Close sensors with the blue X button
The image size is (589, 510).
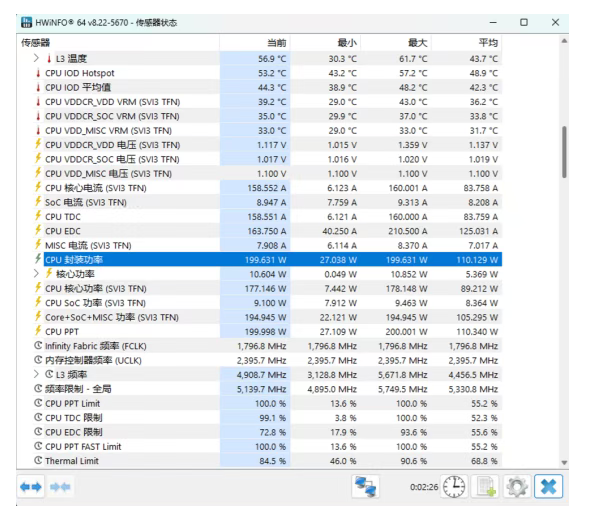tap(548, 487)
